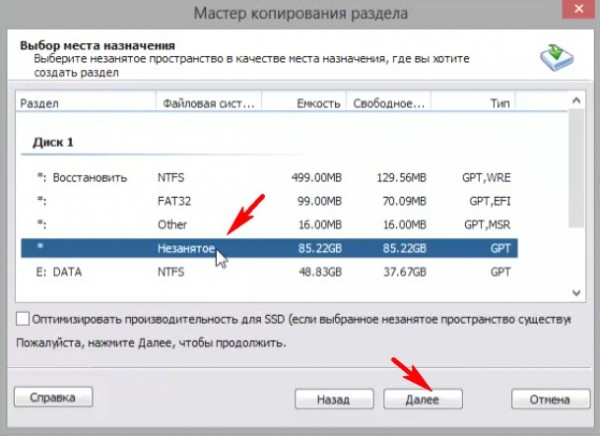Image resolution: width=600 pixels, height=436 pixels.
Task: Click the 129.56MB free space cell
Action: pos(401,178)
